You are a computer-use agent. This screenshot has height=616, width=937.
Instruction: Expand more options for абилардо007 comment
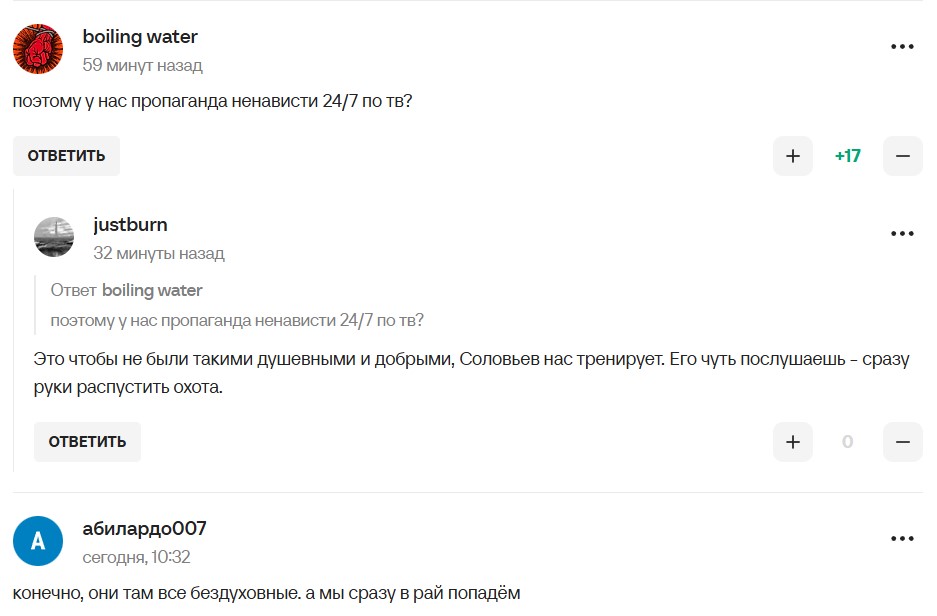pyautogui.click(x=902, y=538)
